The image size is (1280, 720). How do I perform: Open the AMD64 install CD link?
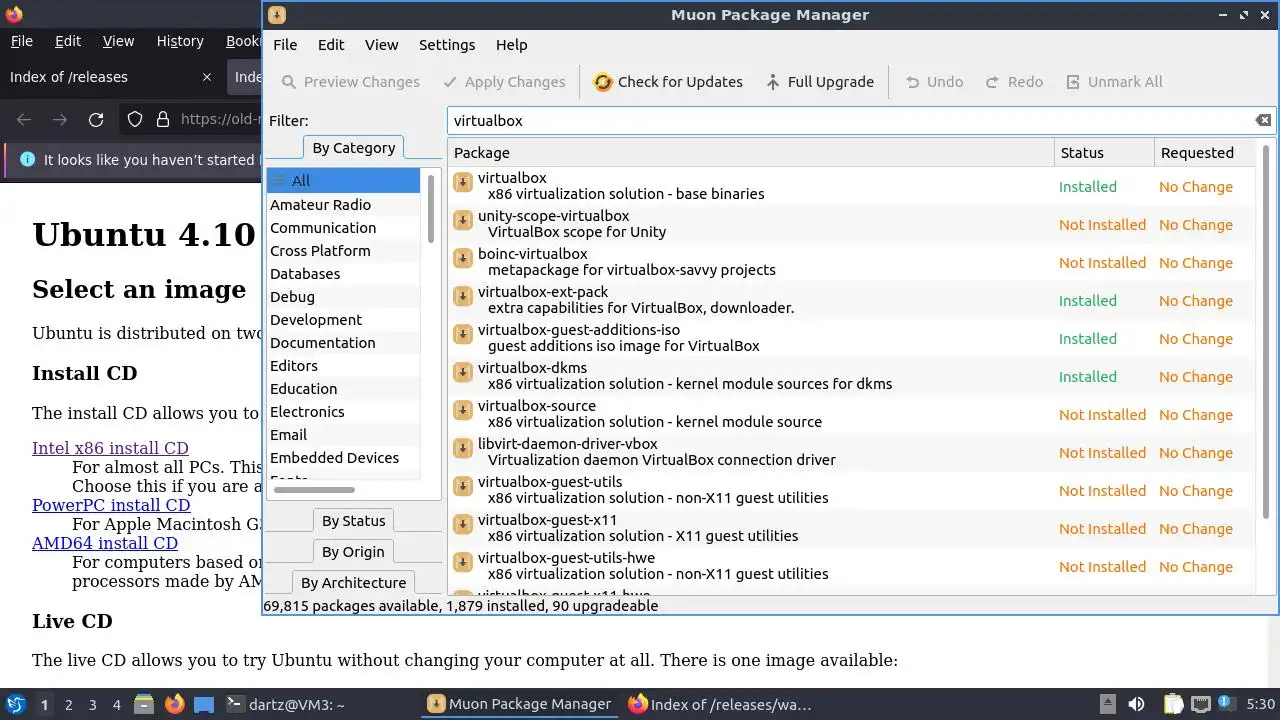(105, 543)
